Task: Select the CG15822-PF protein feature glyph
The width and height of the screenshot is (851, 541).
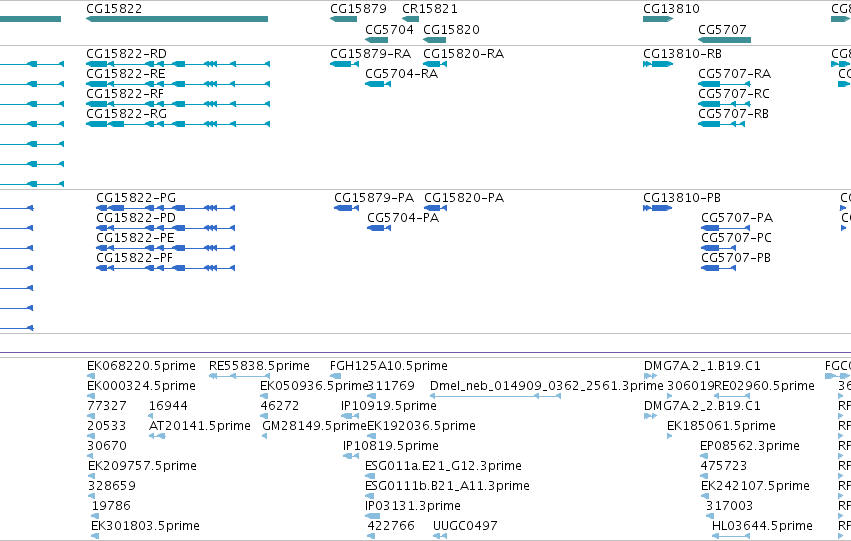Action: pos(166,268)
